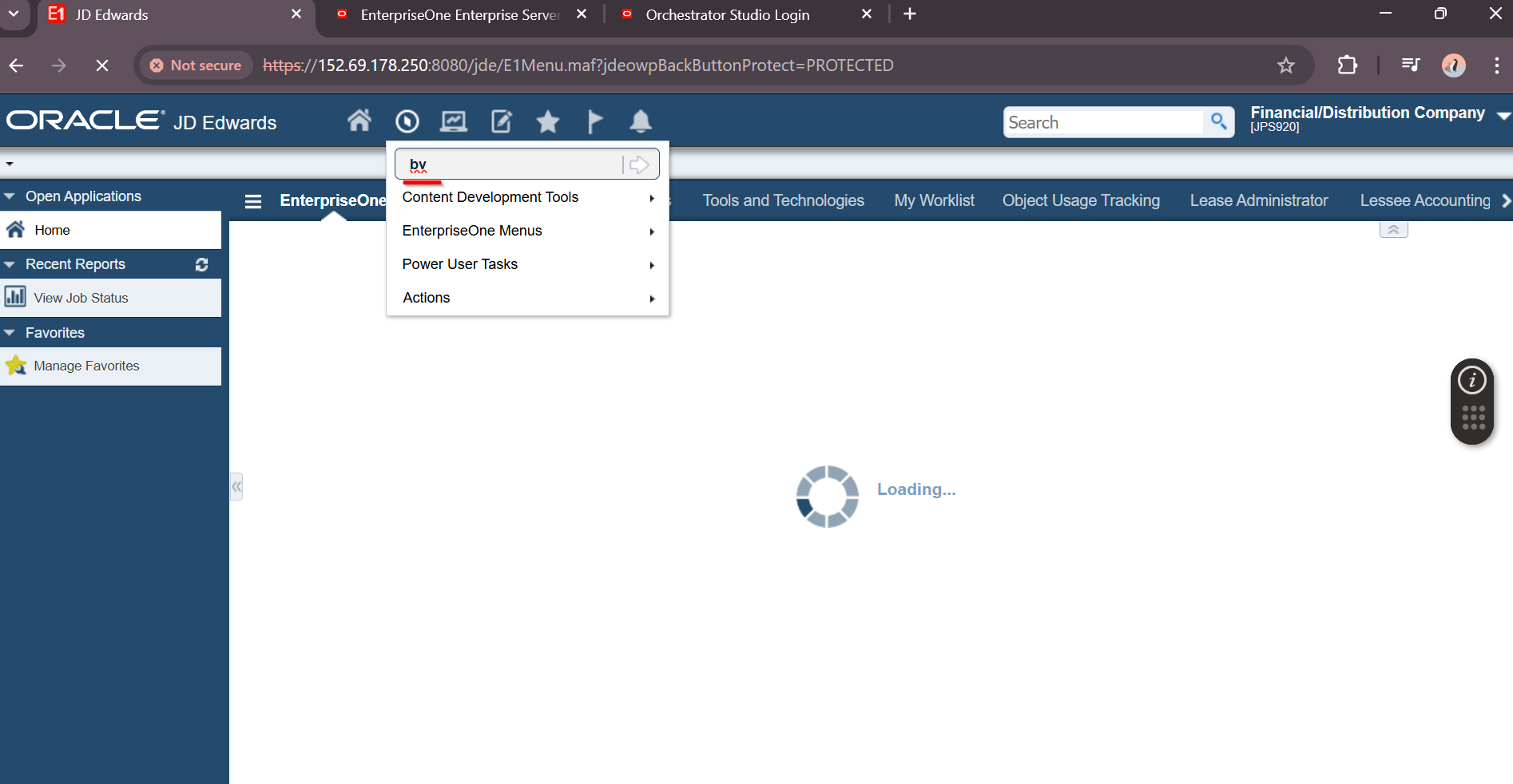Screen dimensions: 1513x784
Task: Open the Power User Tasks menu item
Action: pos(527,264)
